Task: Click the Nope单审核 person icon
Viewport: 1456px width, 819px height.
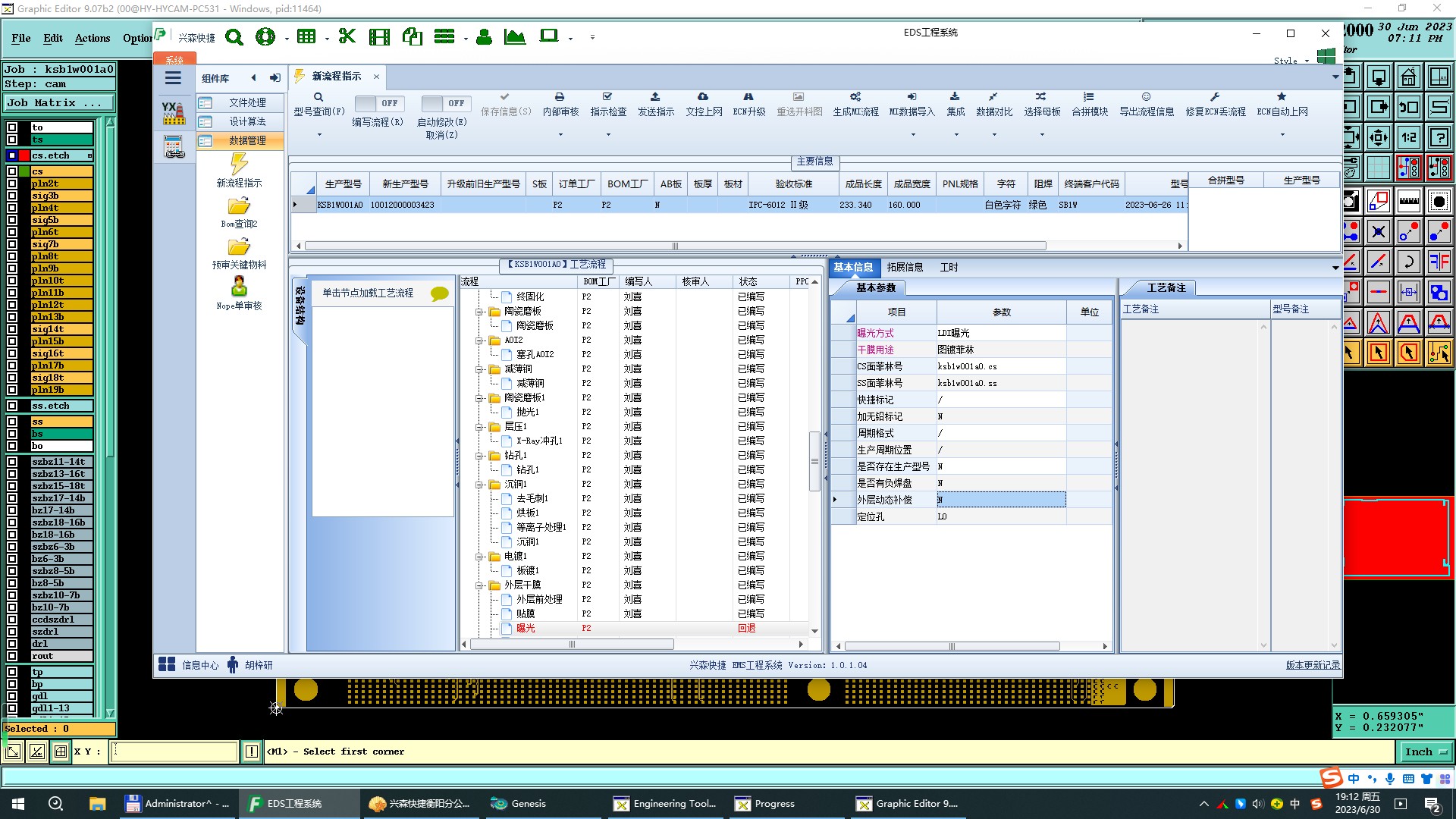Action: 239,287
